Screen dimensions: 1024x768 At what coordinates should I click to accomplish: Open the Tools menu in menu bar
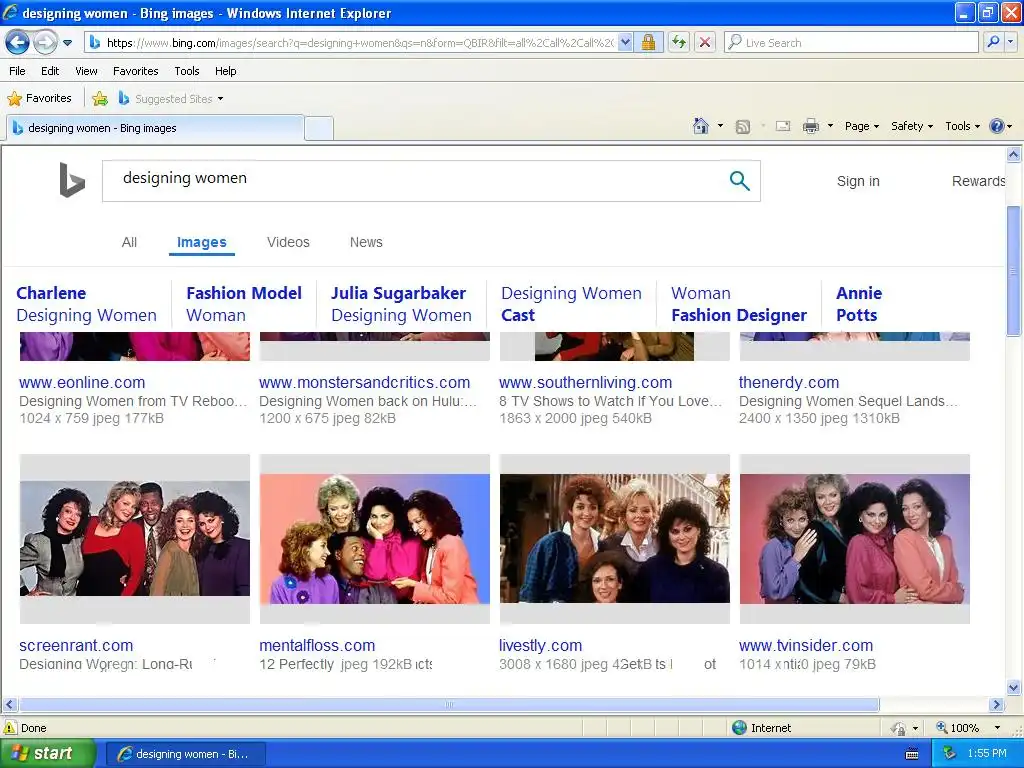pyautogui.click(x=187, y=71)
